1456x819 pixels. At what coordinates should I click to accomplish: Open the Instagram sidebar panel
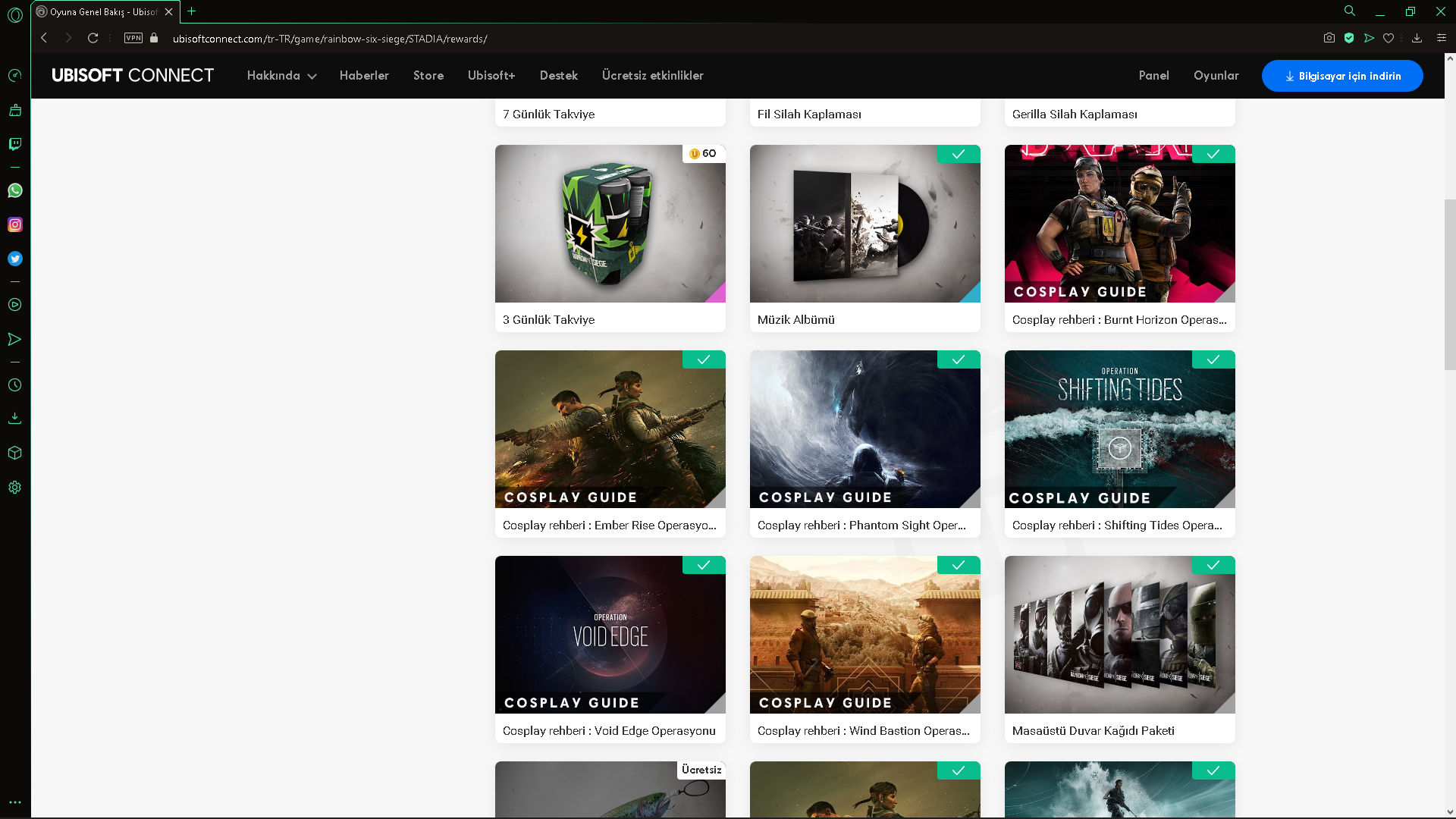15,224
